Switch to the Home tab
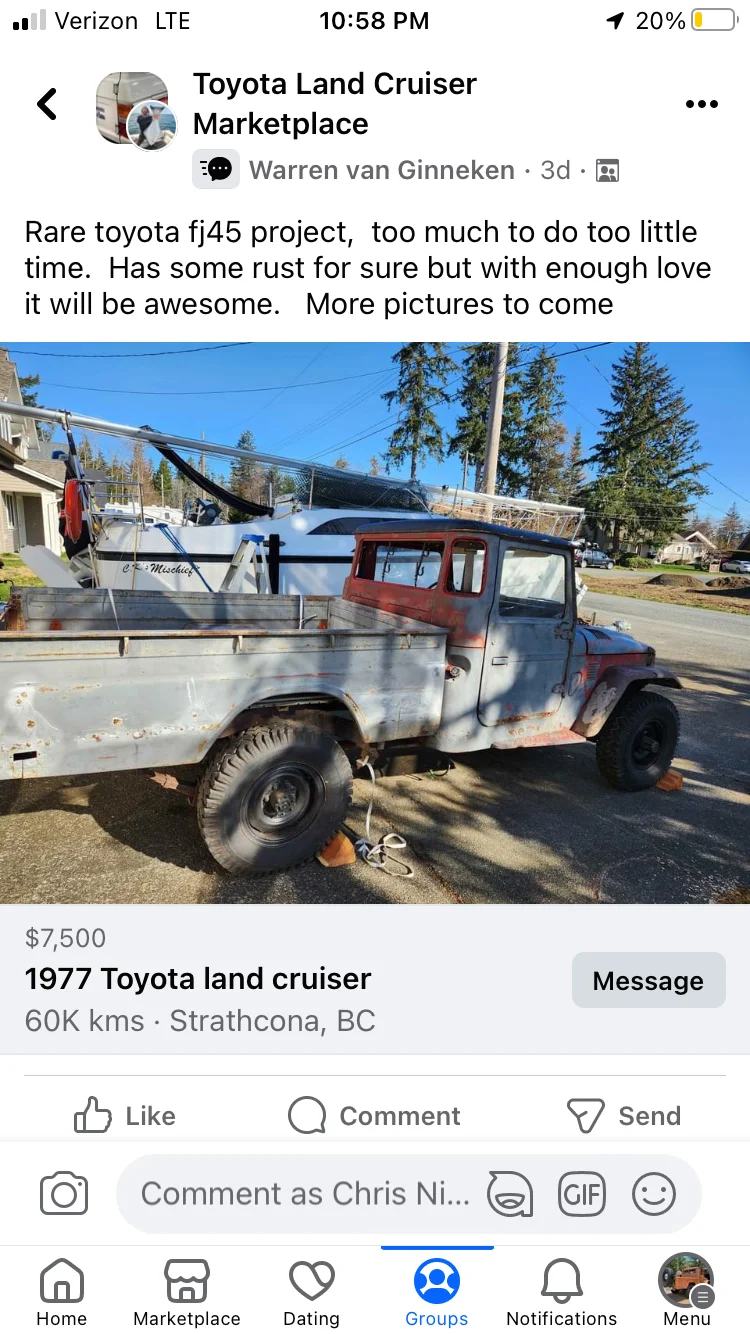Image resolution: width=750 pixels, height=1334 pixels. [62, 1292]
